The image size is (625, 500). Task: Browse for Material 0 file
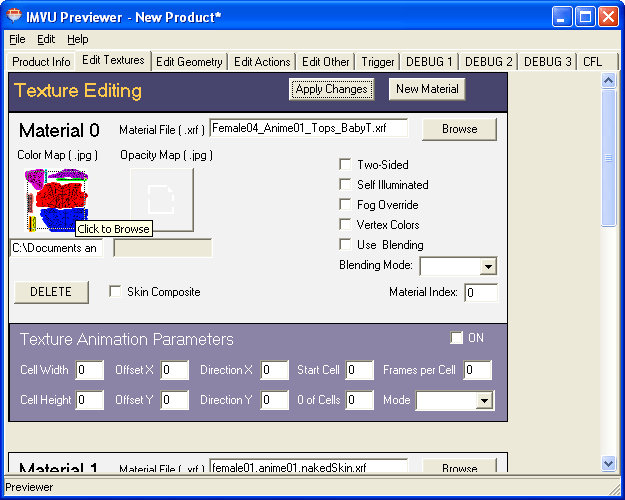pos(459,129)
